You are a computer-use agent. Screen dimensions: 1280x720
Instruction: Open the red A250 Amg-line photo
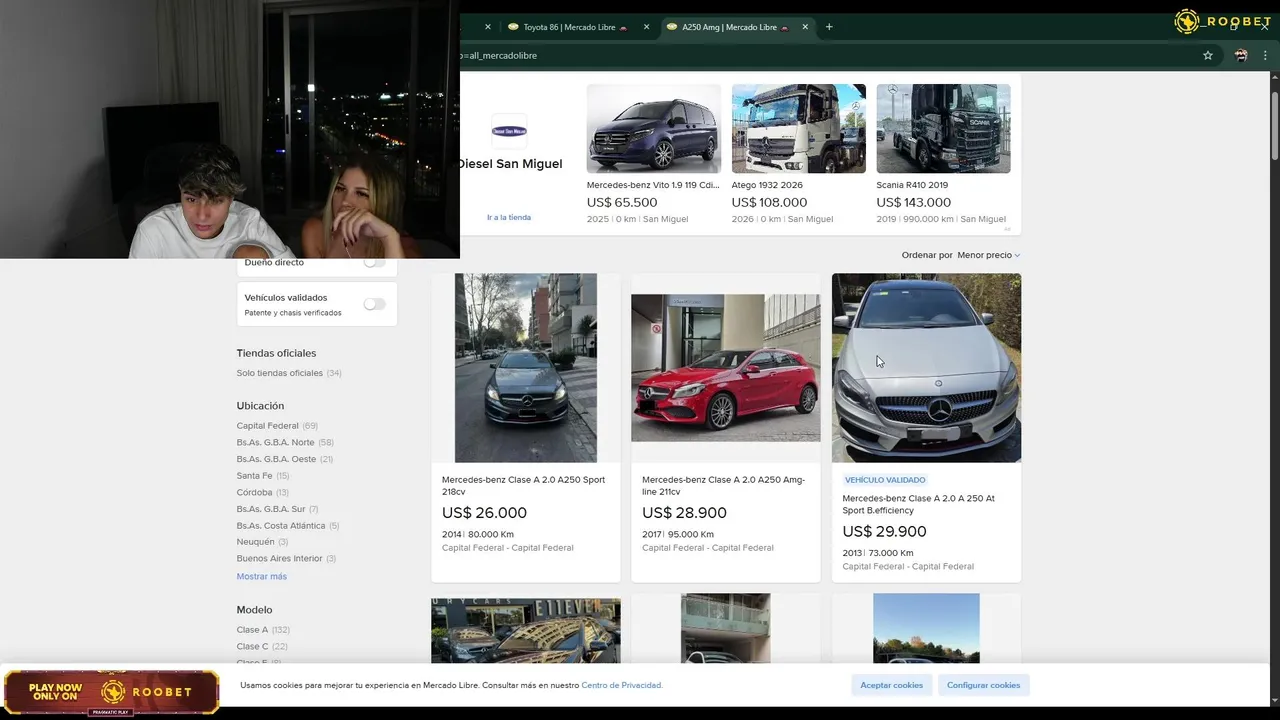click(726, 368)
